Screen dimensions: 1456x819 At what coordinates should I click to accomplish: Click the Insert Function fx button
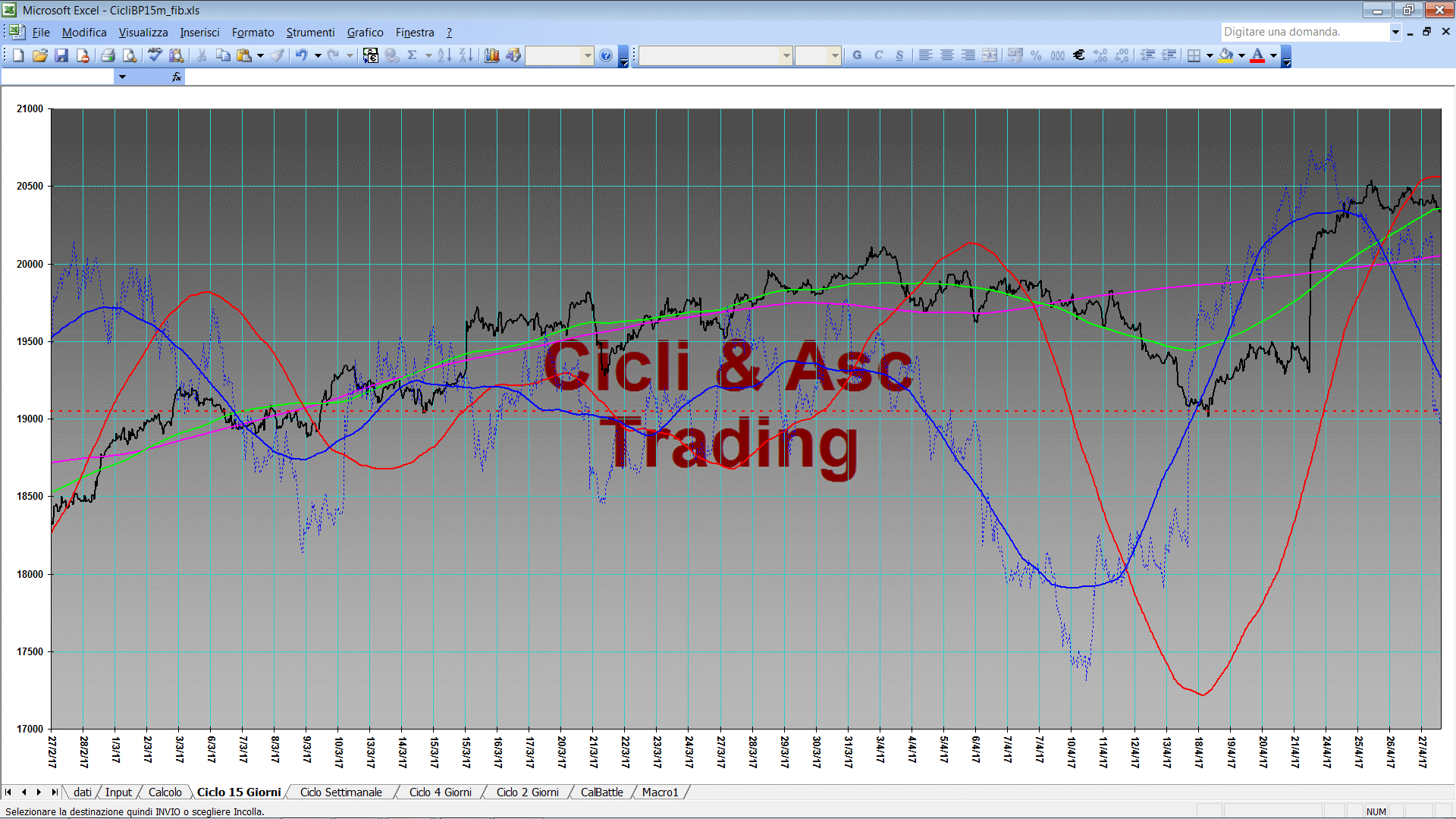[x=177, y=77]
